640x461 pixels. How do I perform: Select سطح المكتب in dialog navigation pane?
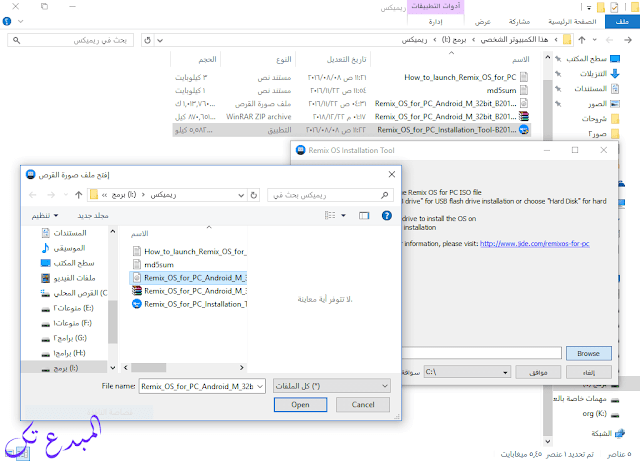[x=68, y=263]
